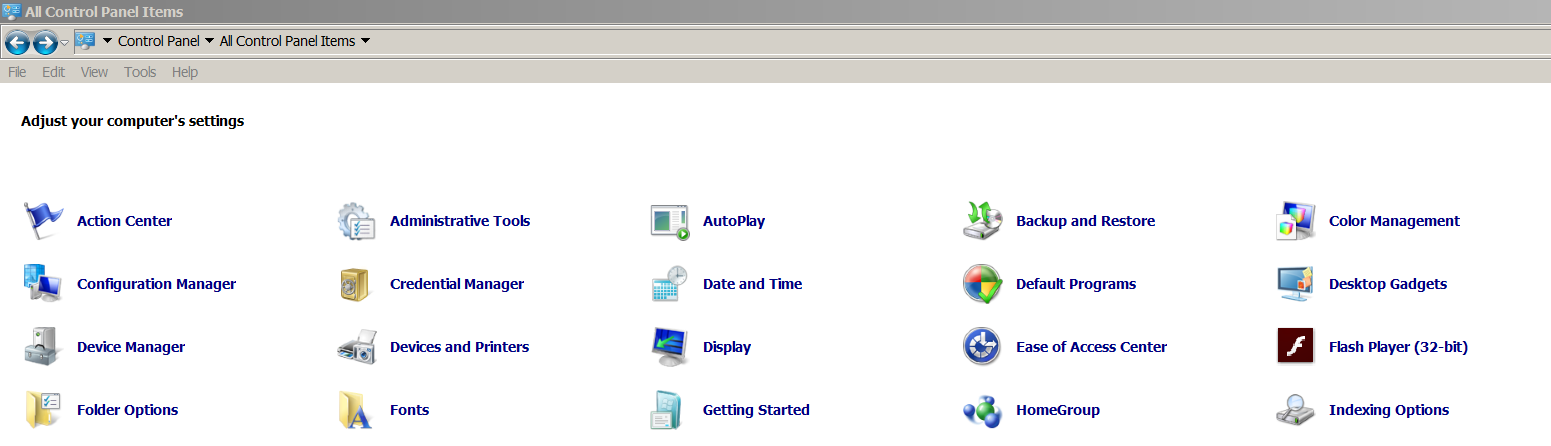Click the Control Panel icon in address bar
The width and height of the screenshot is (1551, 446).
point(85,41)
